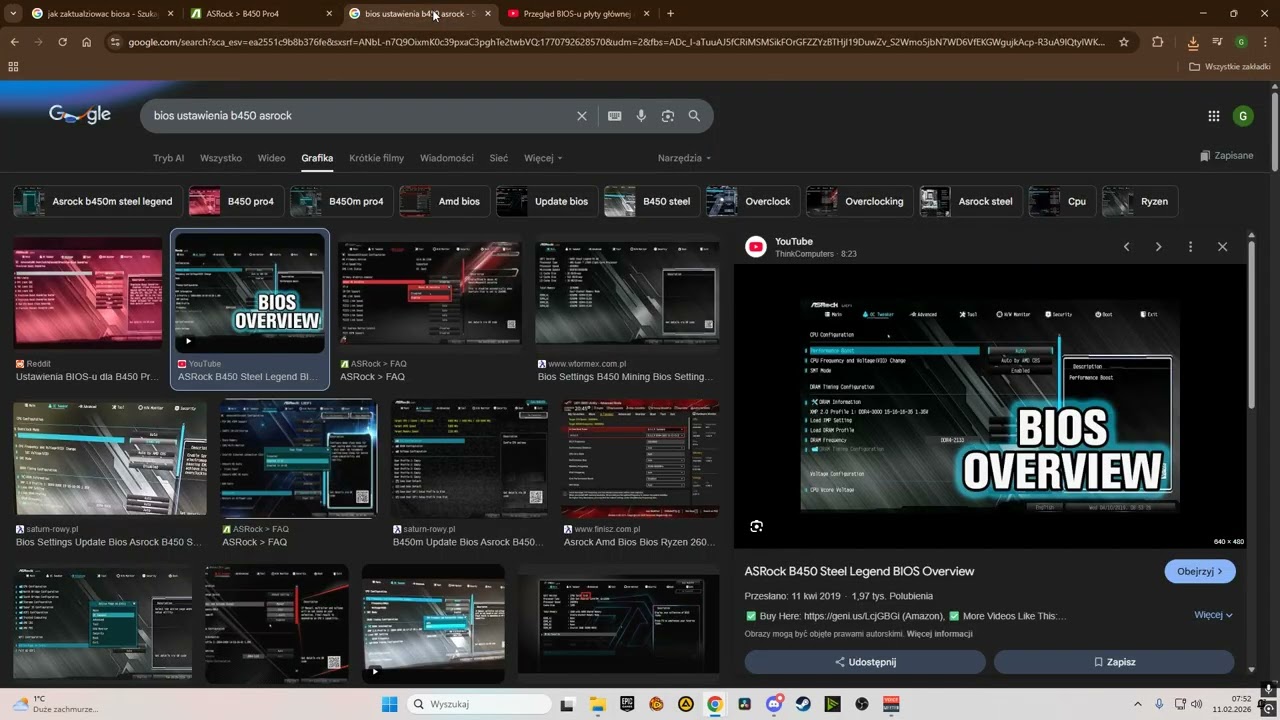
Task: Filter images by Ryzen chip
Action: [1139, 201]
